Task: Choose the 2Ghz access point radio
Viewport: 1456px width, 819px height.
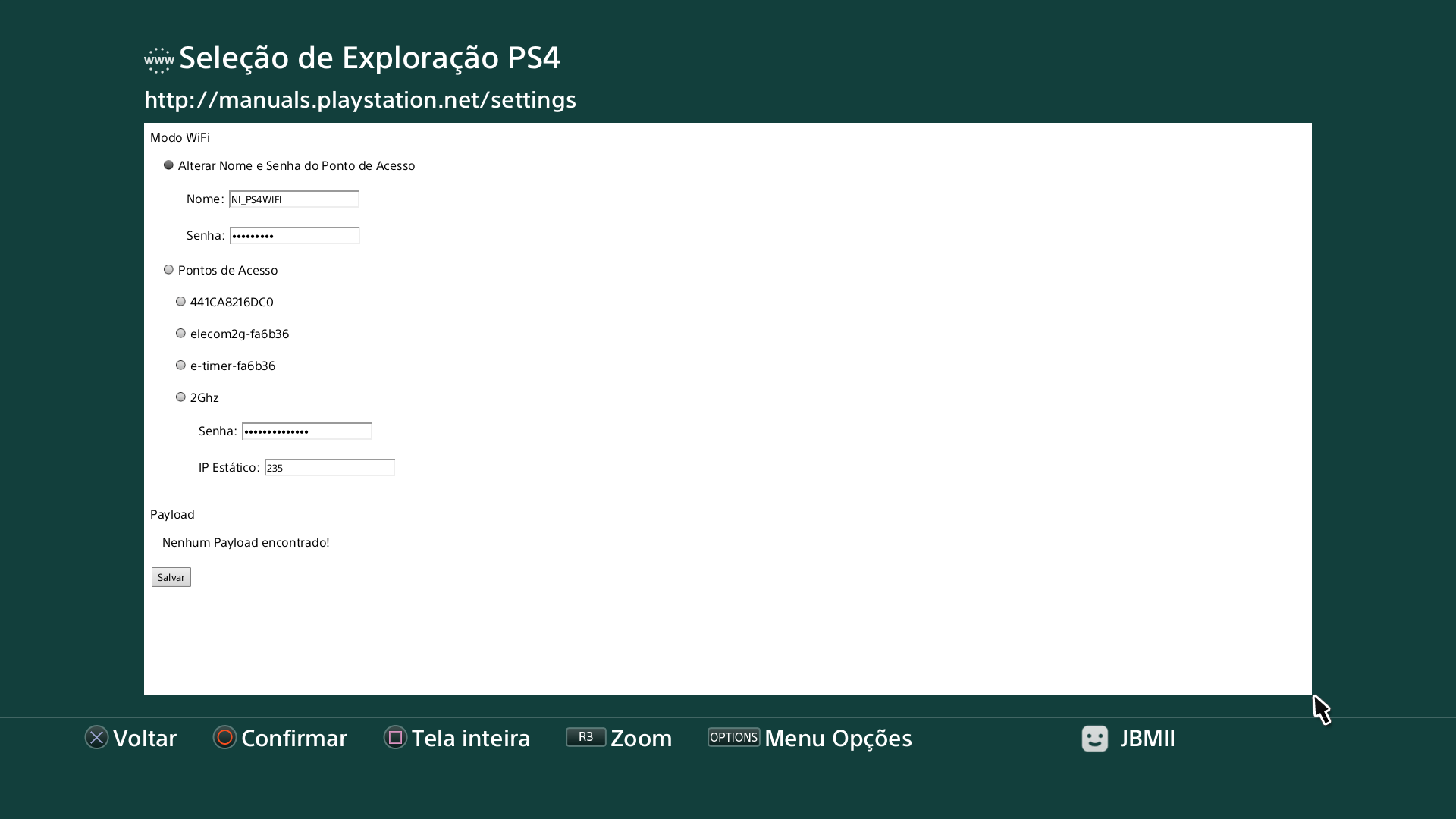Action: (x=180, y=397)
